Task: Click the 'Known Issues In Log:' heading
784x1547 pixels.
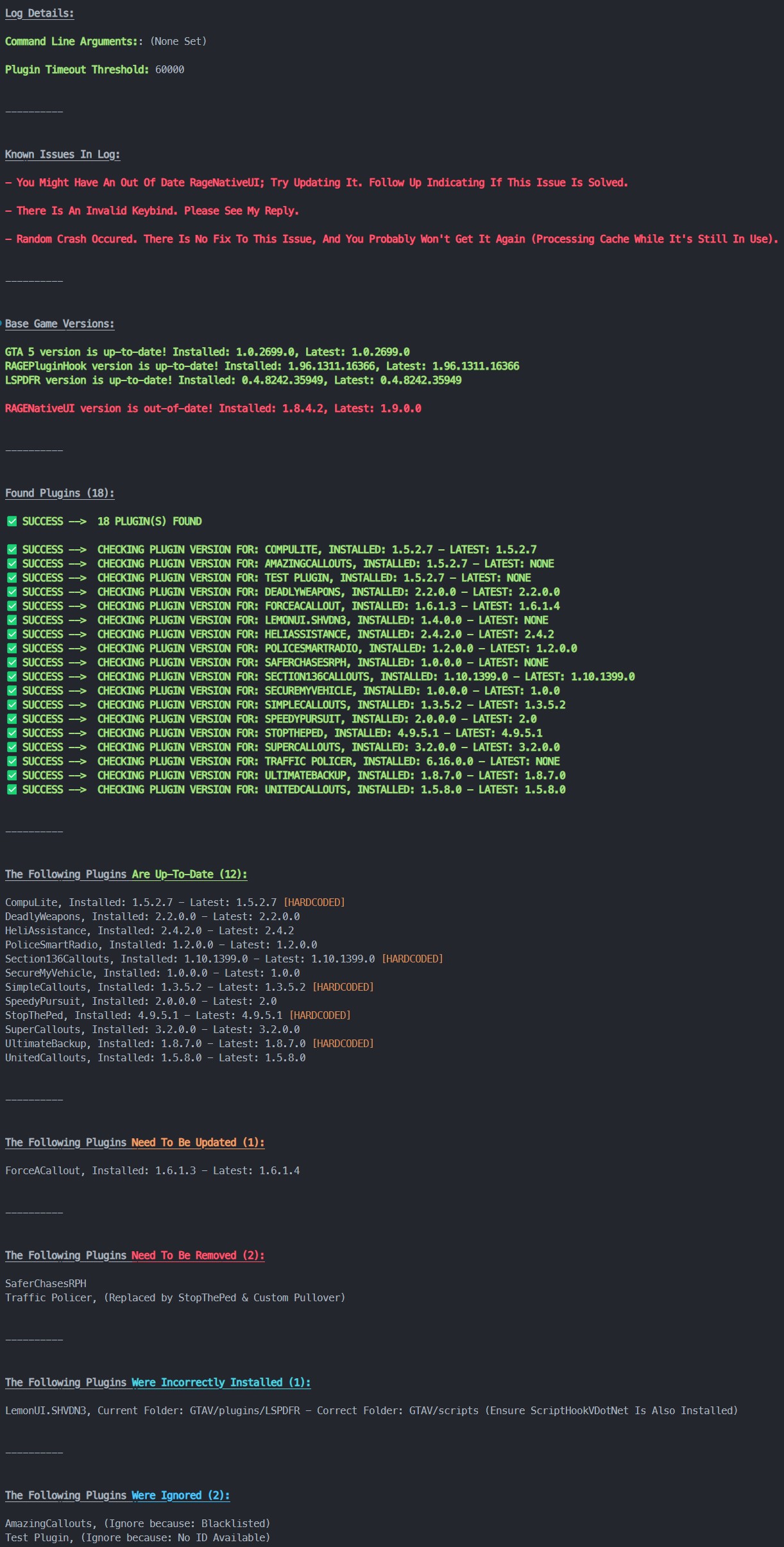Action: [63, 155]
